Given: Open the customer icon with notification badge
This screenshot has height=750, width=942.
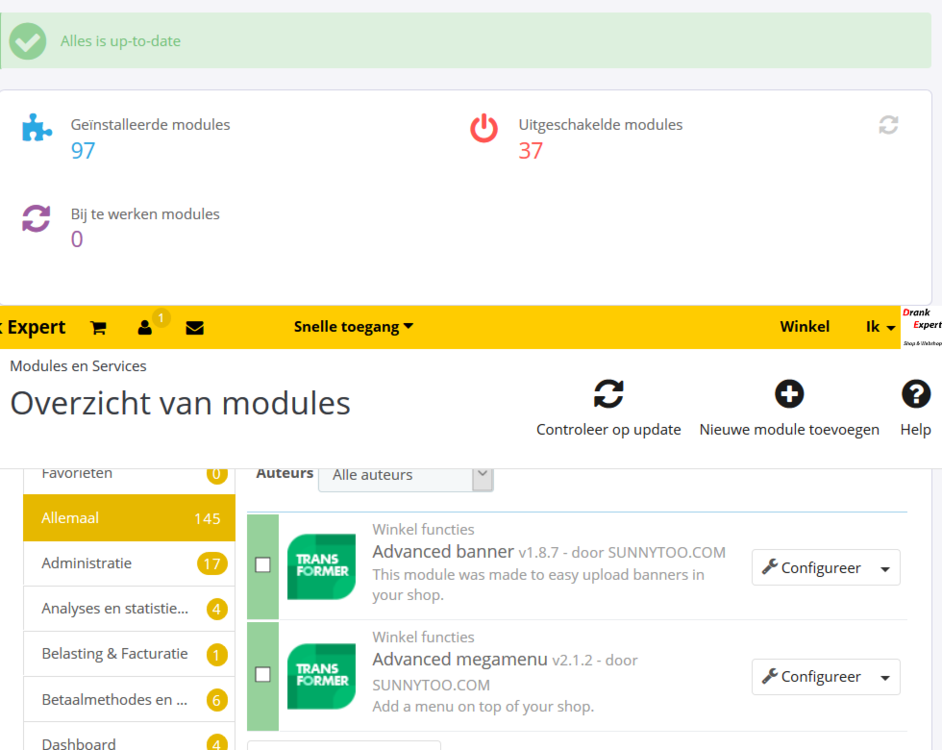Looking at the screenshot, I should 146,328.
